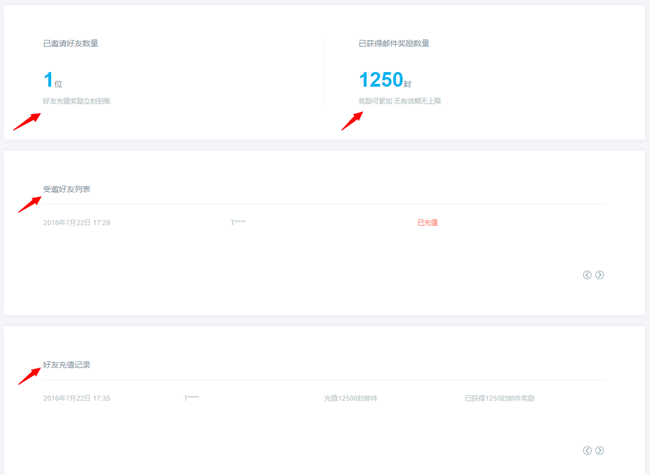Select the blue reward count 1250封

coord(385,80)
